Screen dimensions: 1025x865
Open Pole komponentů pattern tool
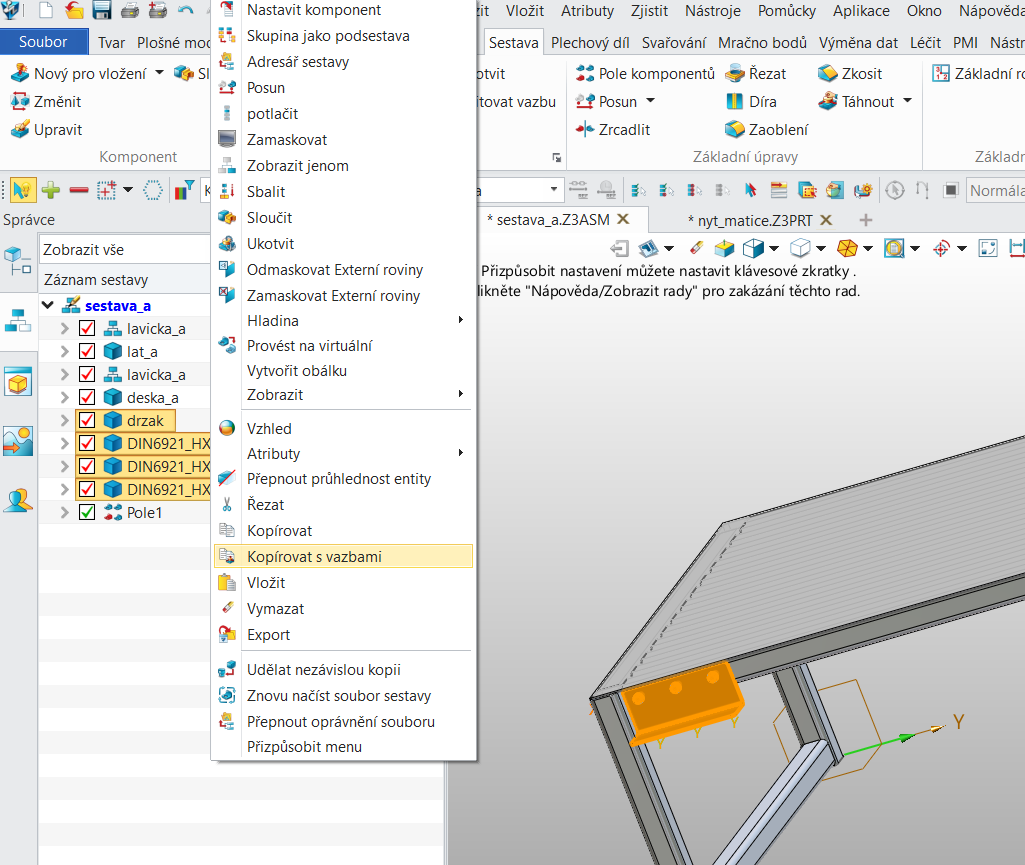click(x=585, y=74)
